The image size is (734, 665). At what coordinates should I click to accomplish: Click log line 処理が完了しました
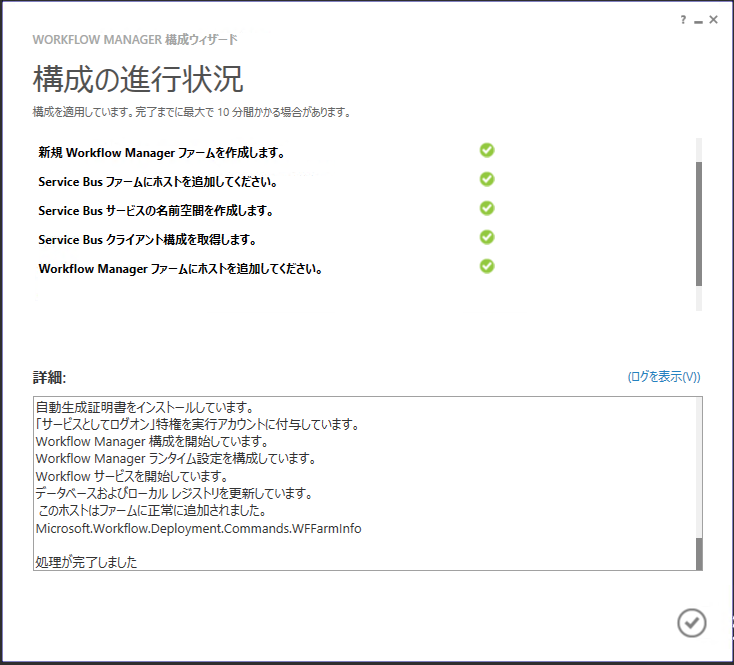pyautogui.click(x=86, y=562)
